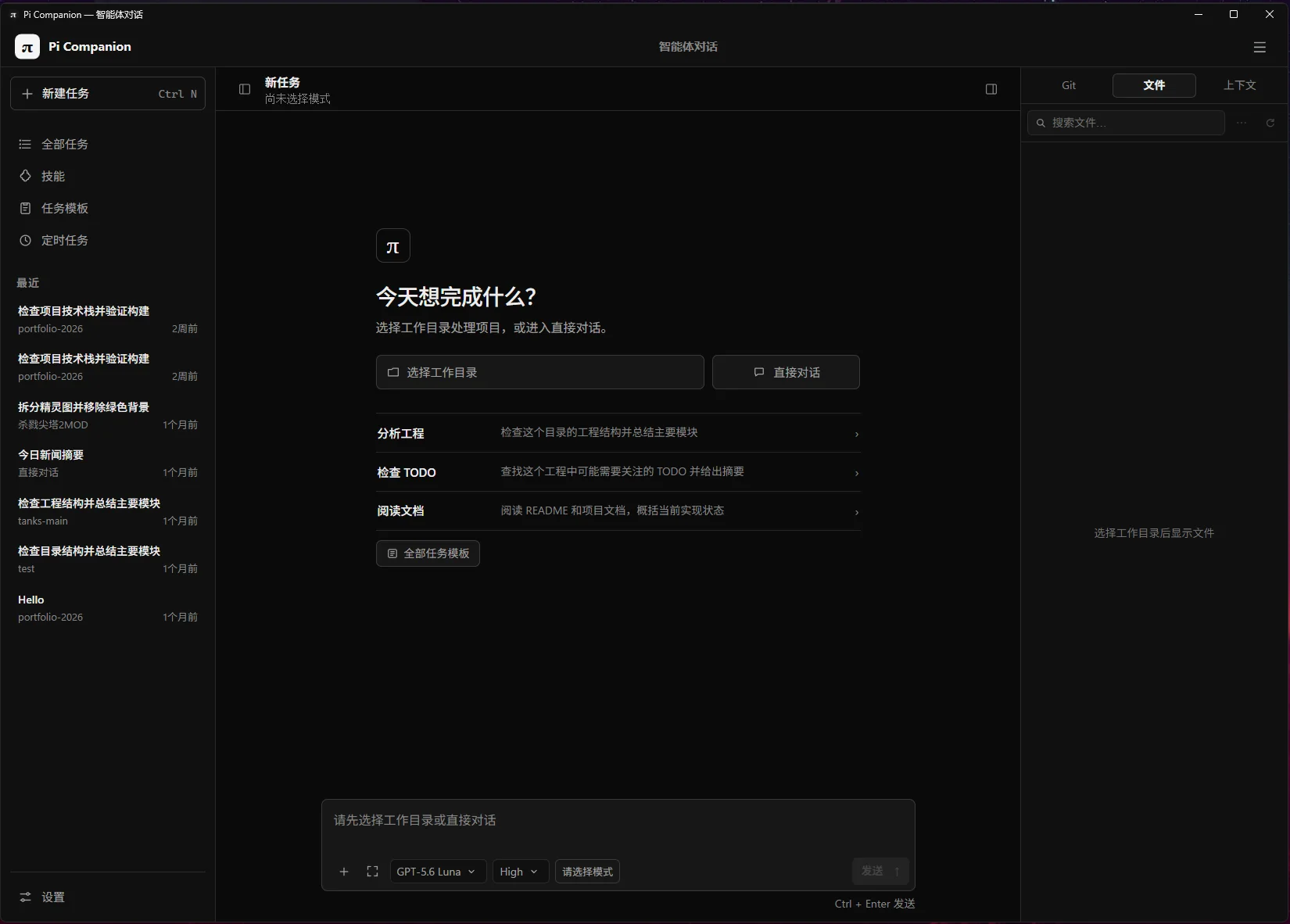Open the High effort dropdown
Viewport: 1290px width, 924px height.
(x=521, y=872)
